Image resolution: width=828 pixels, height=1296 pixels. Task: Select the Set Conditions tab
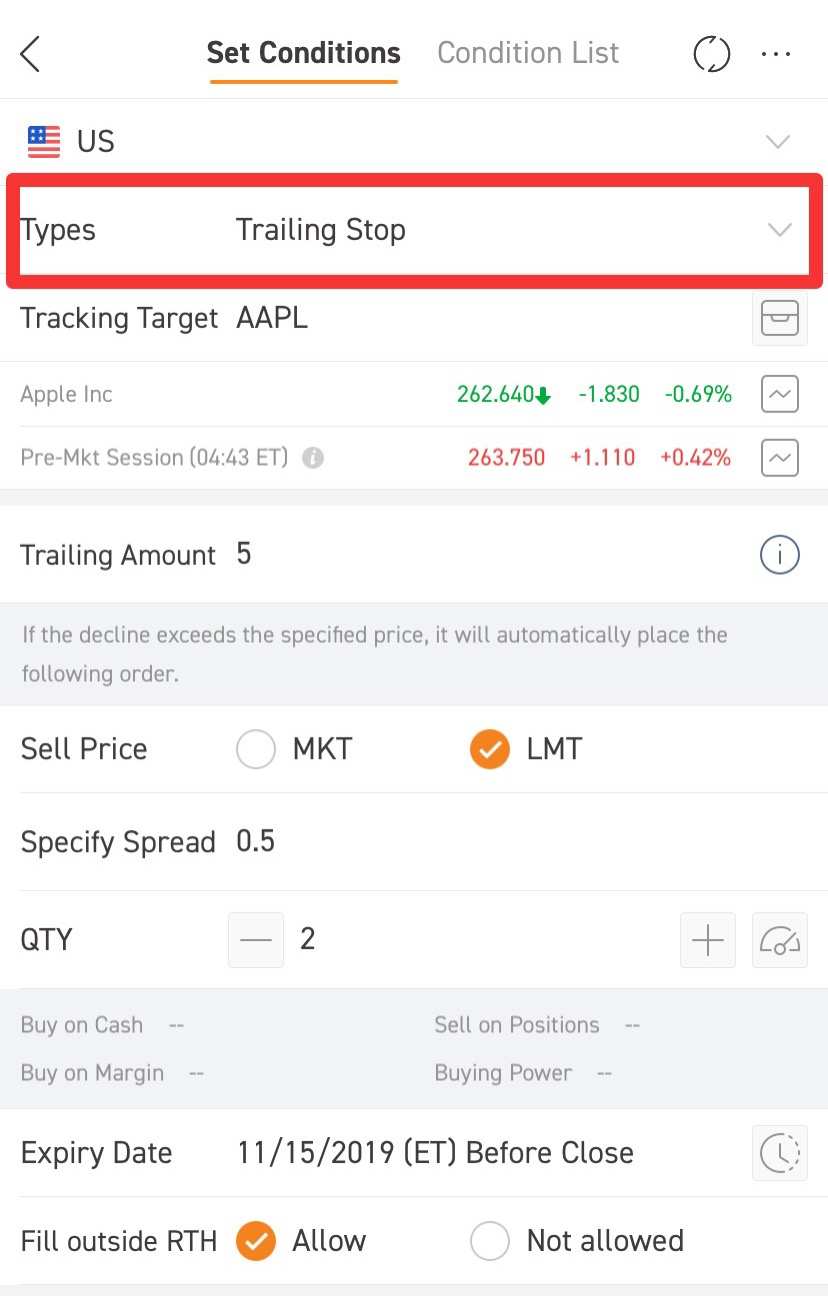(x=303, y=53)
